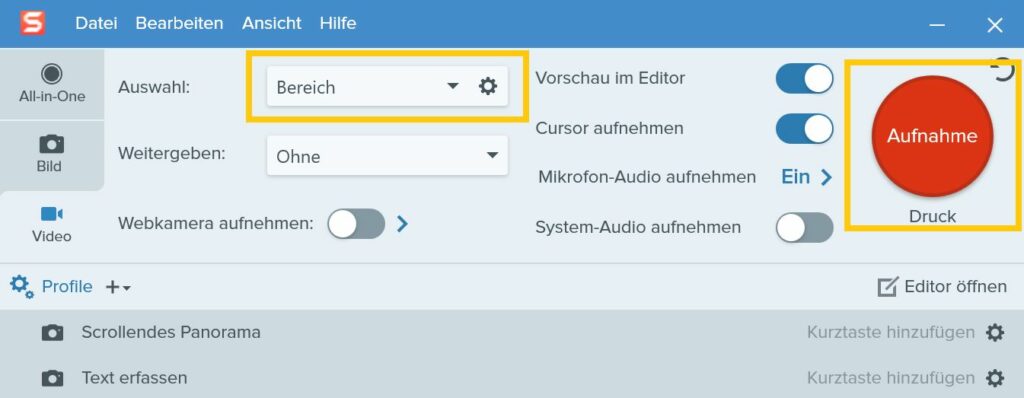
Task: Enable System-Audio aufnehmen toggle
Action: click(x=804, y=227)
